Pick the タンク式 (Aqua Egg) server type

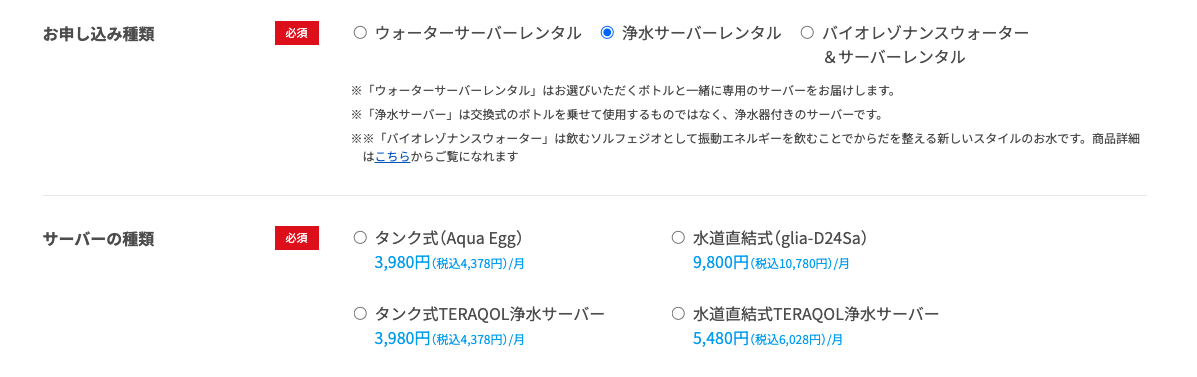[x=360, y=238]
